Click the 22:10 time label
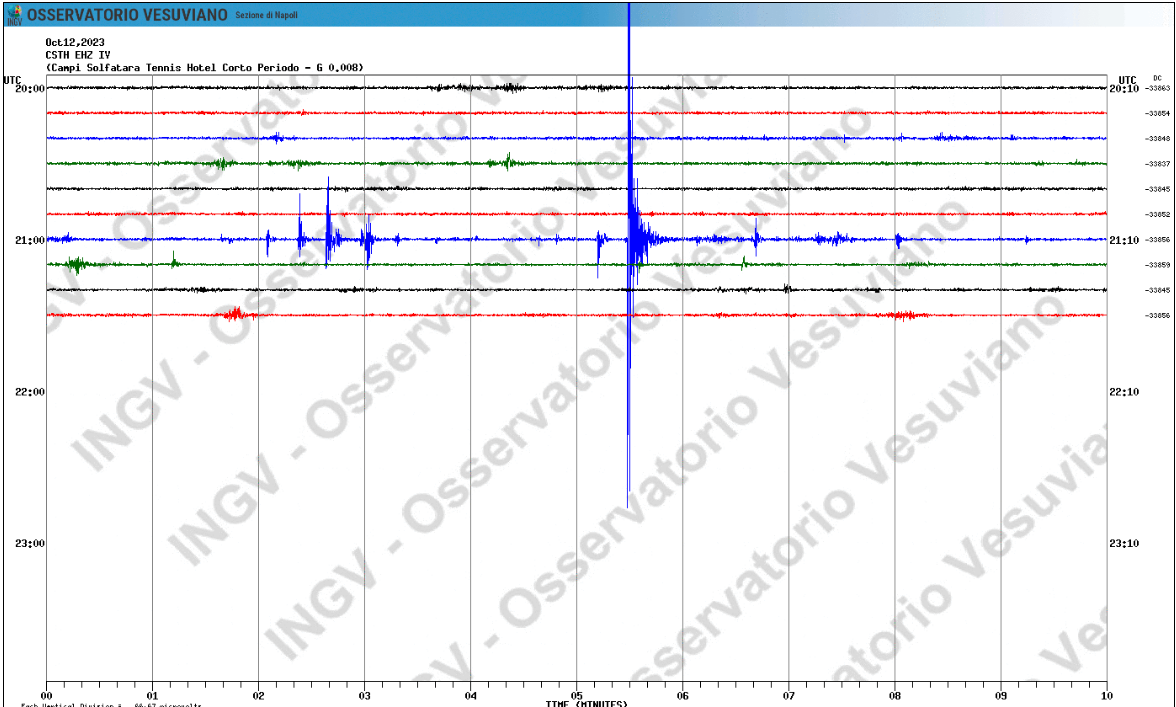 point(1124,392)
